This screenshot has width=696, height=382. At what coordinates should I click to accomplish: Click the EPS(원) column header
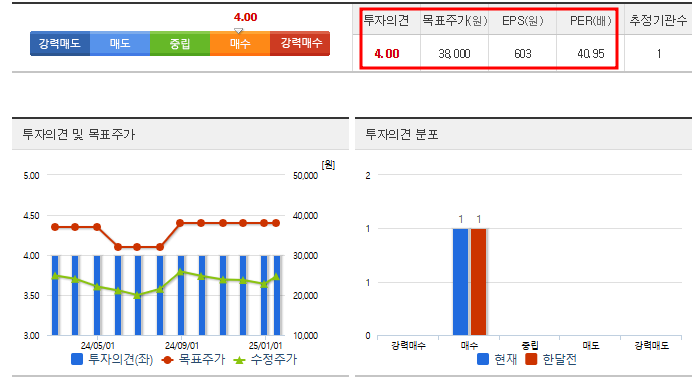[522, 20]
